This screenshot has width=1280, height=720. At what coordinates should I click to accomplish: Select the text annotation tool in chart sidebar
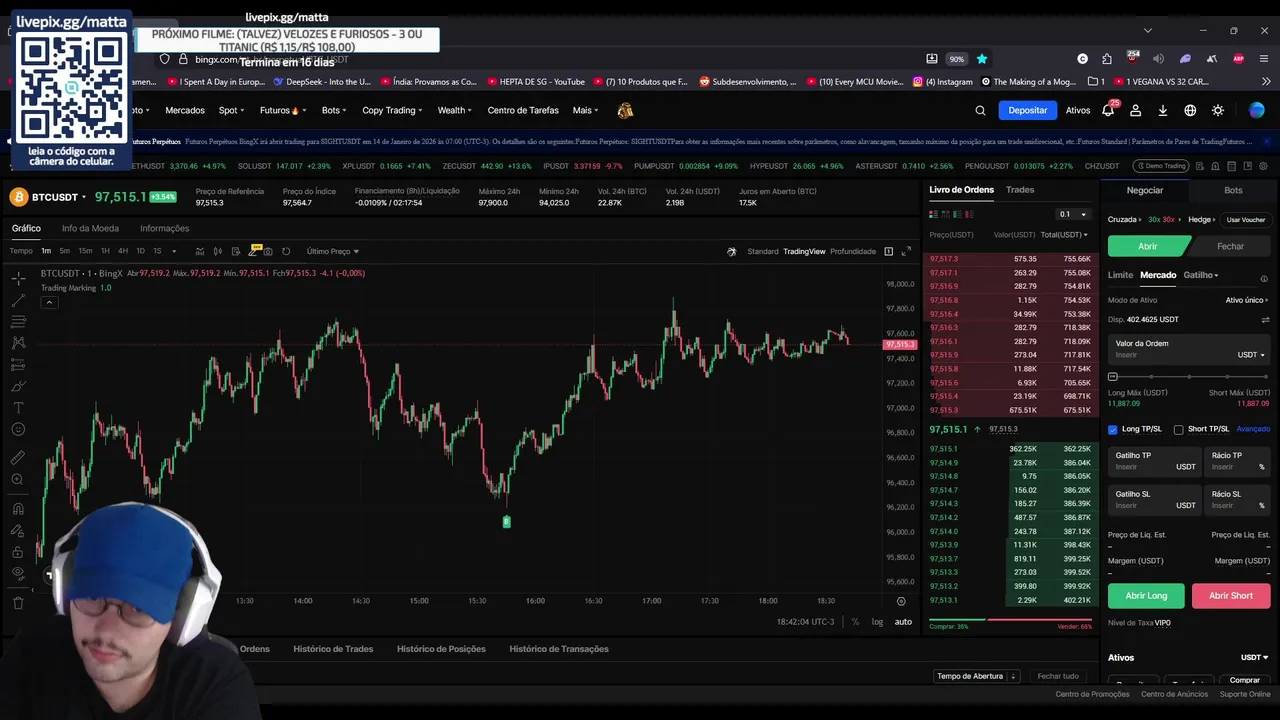tap(18, 408)
